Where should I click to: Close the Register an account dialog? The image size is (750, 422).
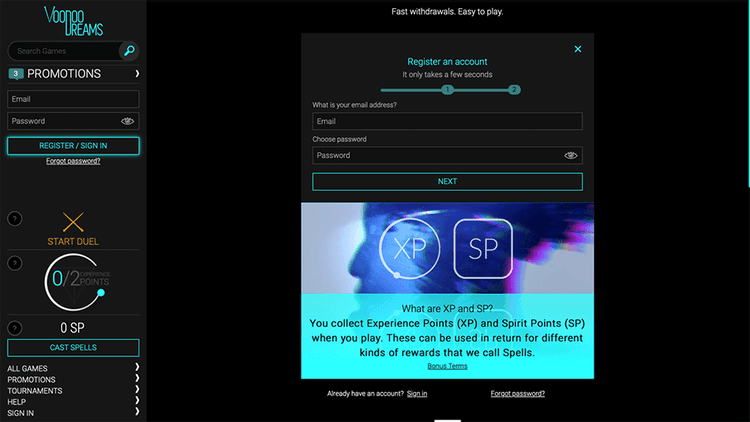[578, 49]
